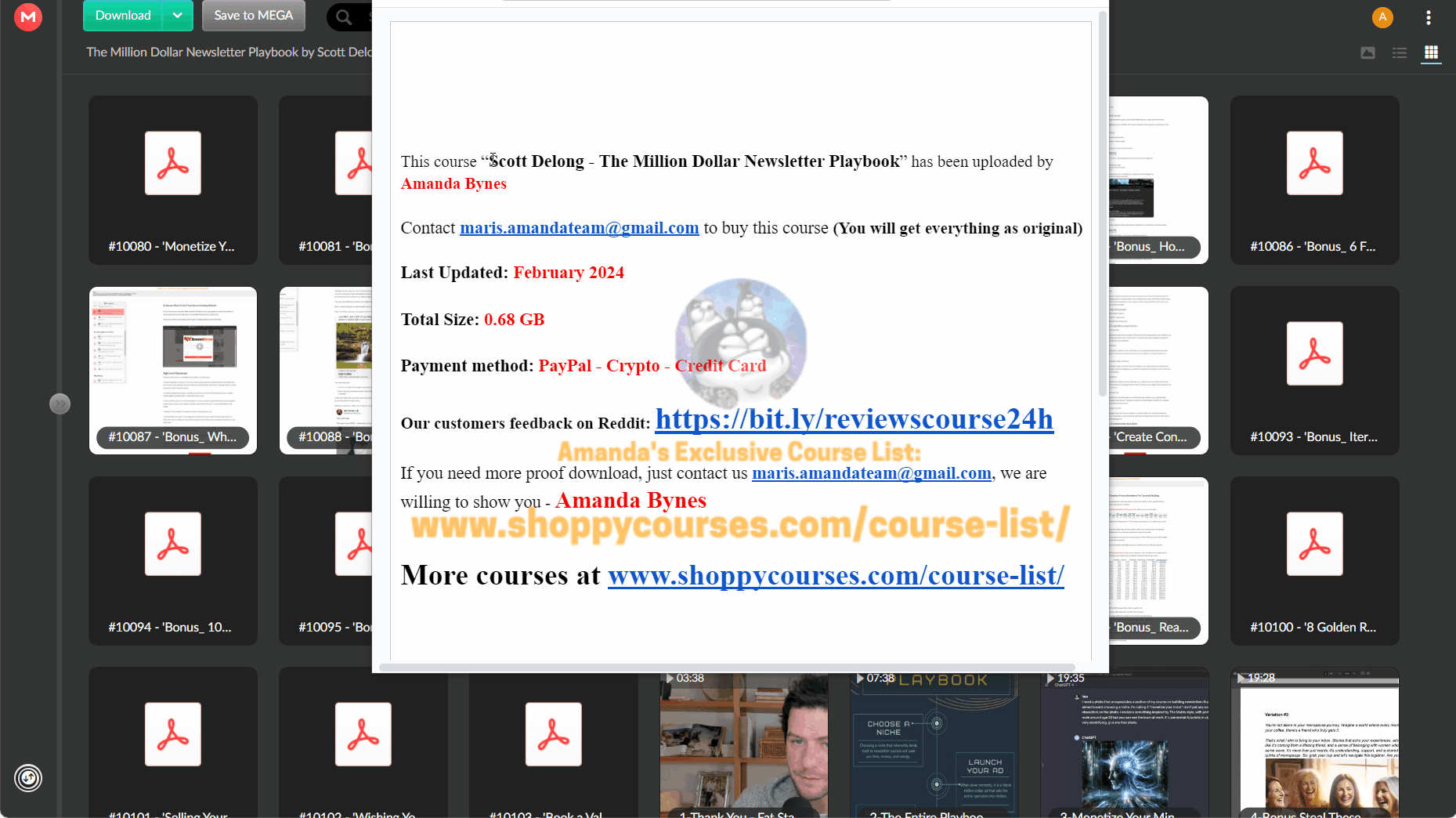1456x818 pixels.
Task: Open the orange account avatar
Action: coord(1382,16)
